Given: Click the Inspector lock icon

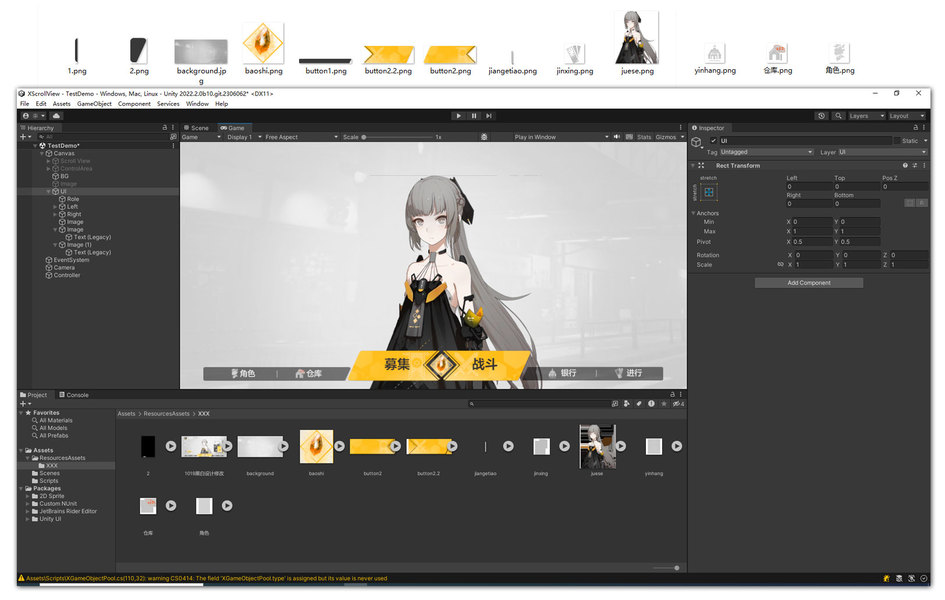Looking at the screenshot, I should click(915, 128).
